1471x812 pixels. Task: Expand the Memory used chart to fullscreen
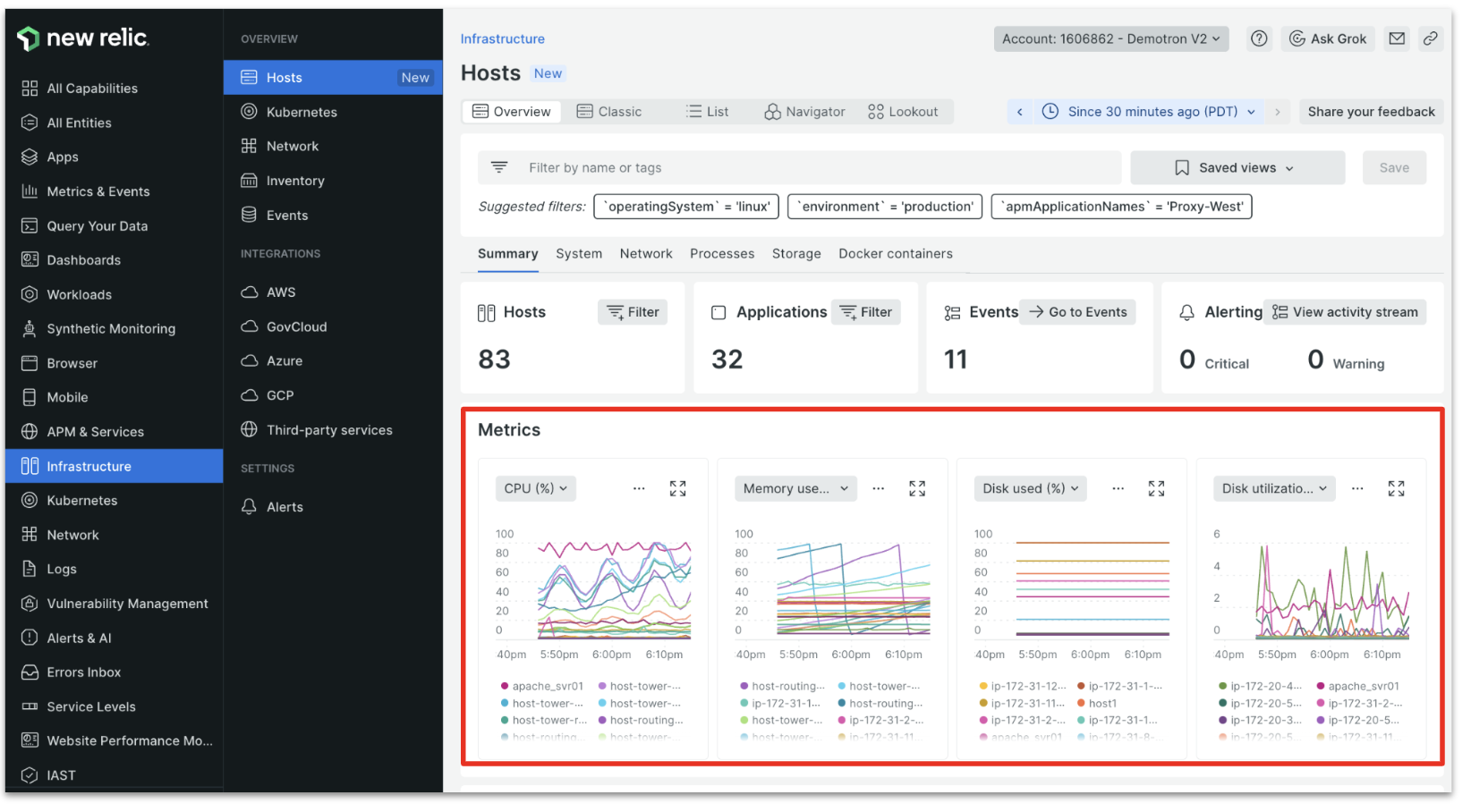tap(917, 488)
